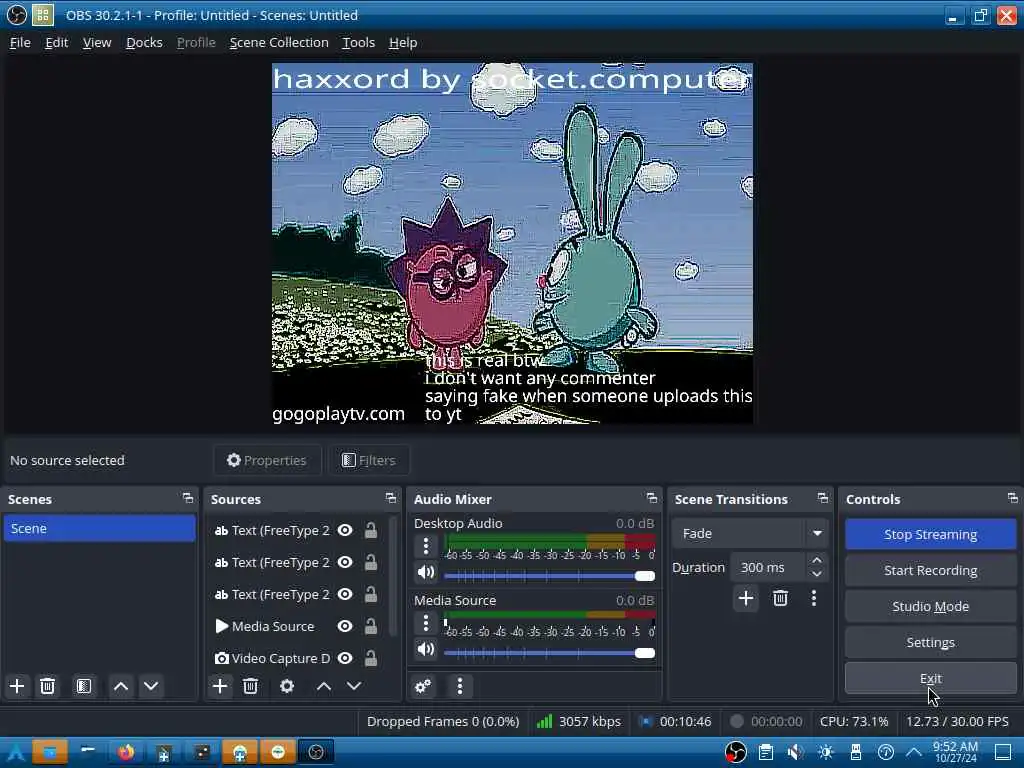Click the Exit button
The image size is (1024, 768).
tap(931, 679)
